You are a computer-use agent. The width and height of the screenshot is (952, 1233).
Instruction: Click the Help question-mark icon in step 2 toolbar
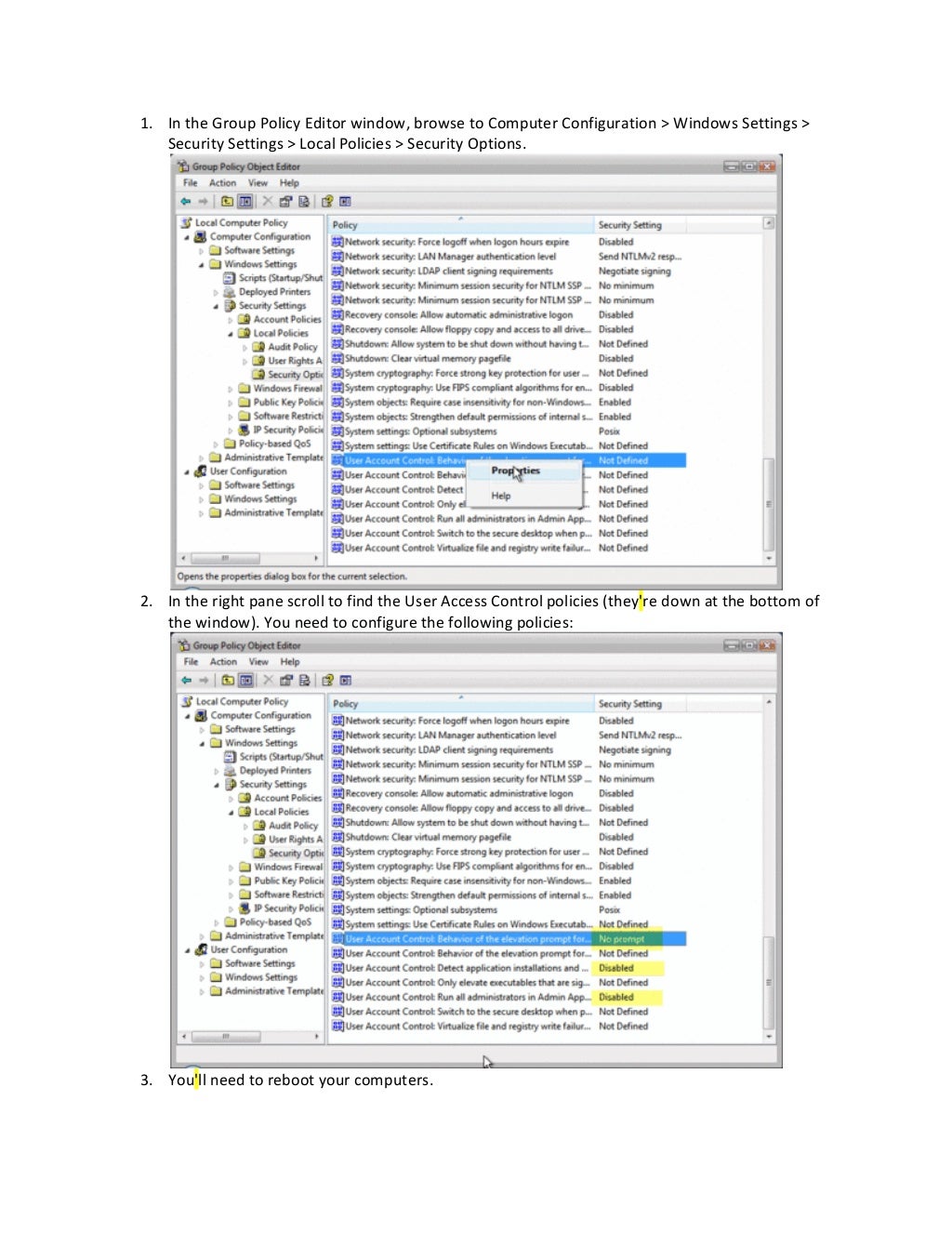coord(328,680)
